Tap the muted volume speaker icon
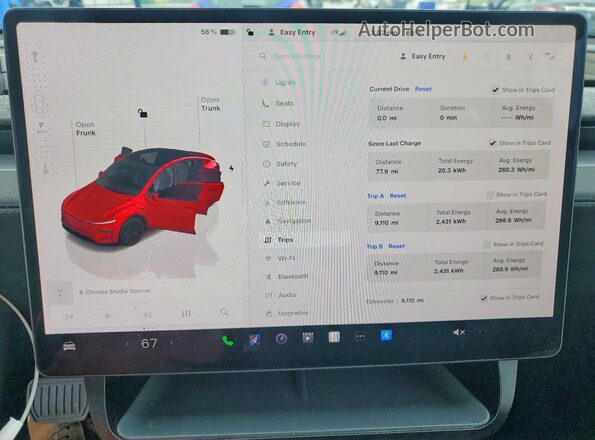The height and width of the screenshot is (440, 595). coord(459,332)
